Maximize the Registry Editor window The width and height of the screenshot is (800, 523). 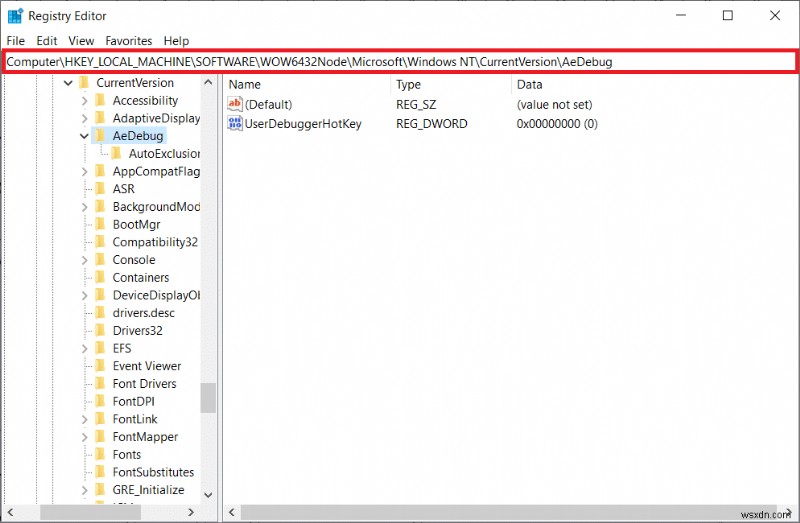[x=728, y=15]
